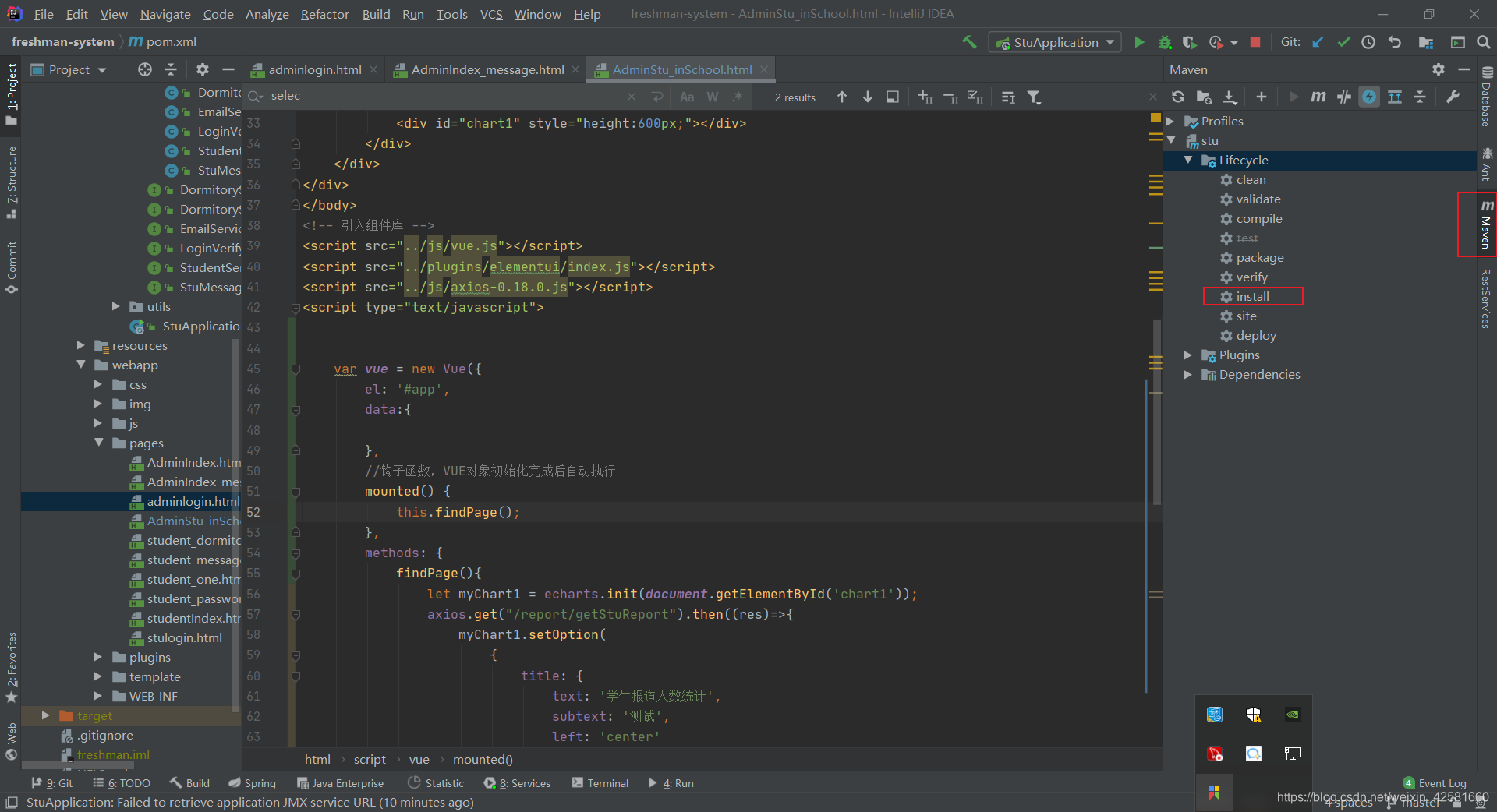Expand Profiles node in Maven panel
This screenshot has height=812, width=1497.
pyautogui.click(x=1170, y=122)
